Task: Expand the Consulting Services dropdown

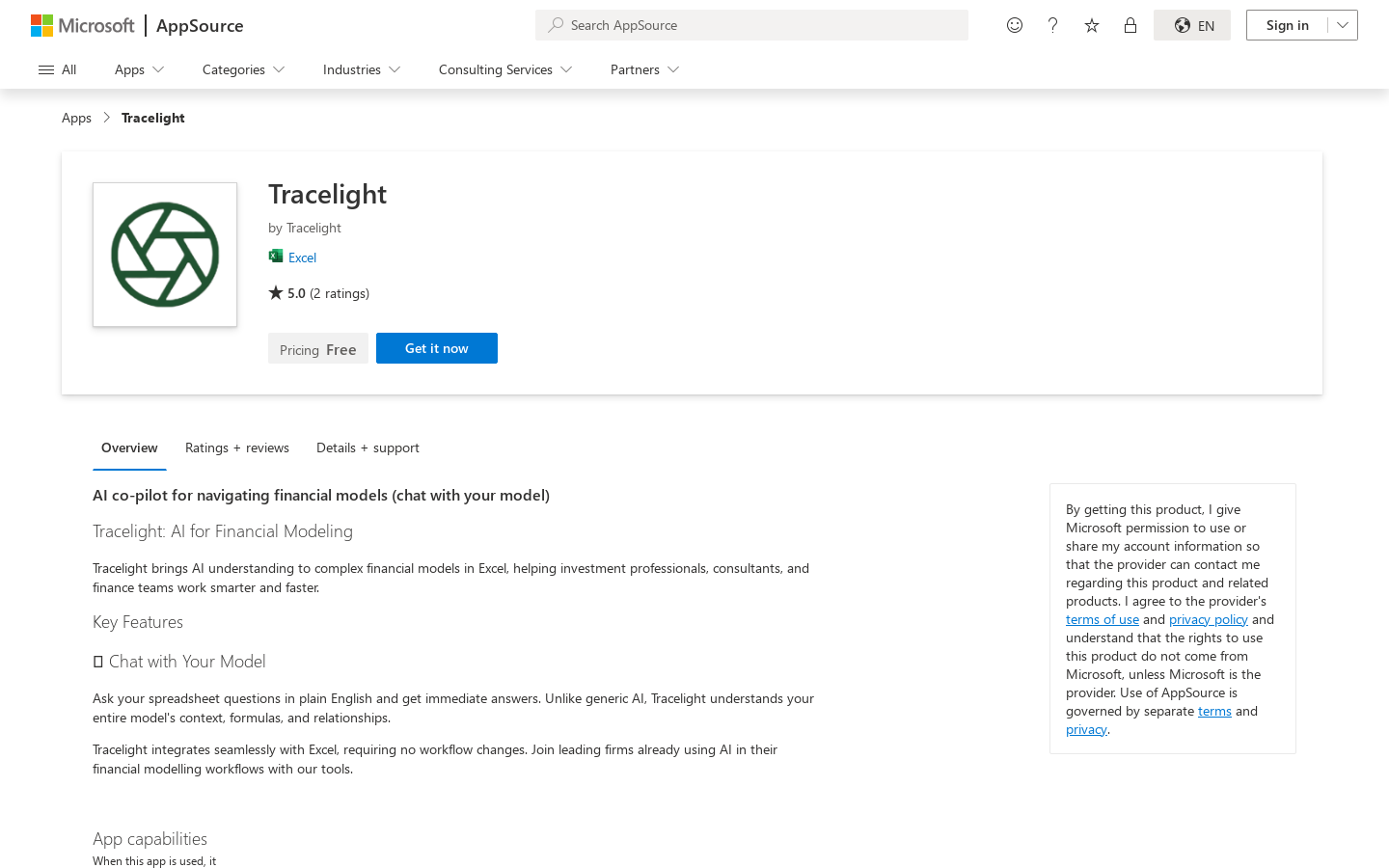Action: pyautogui.click(x=505, y=69)
